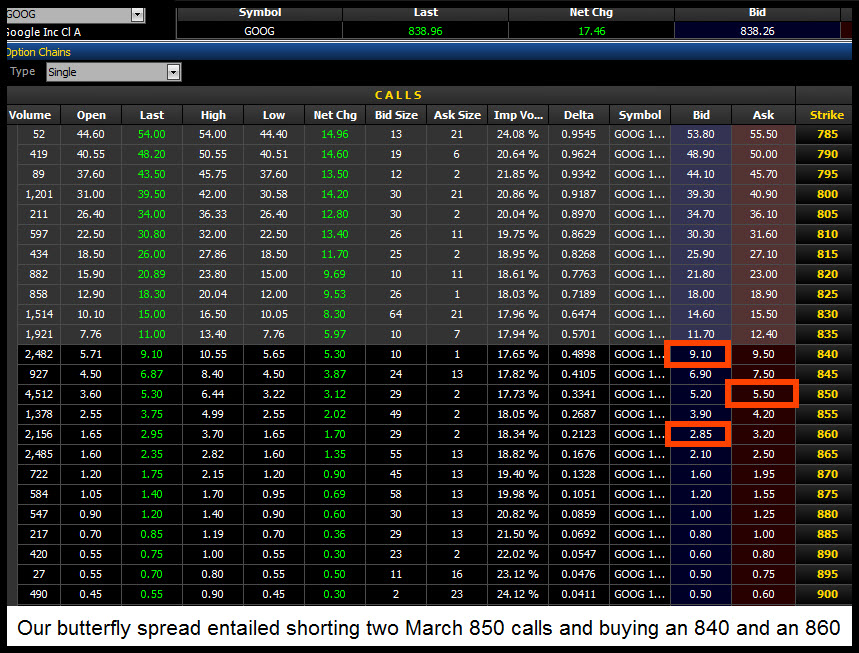The image size is (859, 653).
Task: Click bid size 64 in 830 row
Action: (x=396, y=314)
